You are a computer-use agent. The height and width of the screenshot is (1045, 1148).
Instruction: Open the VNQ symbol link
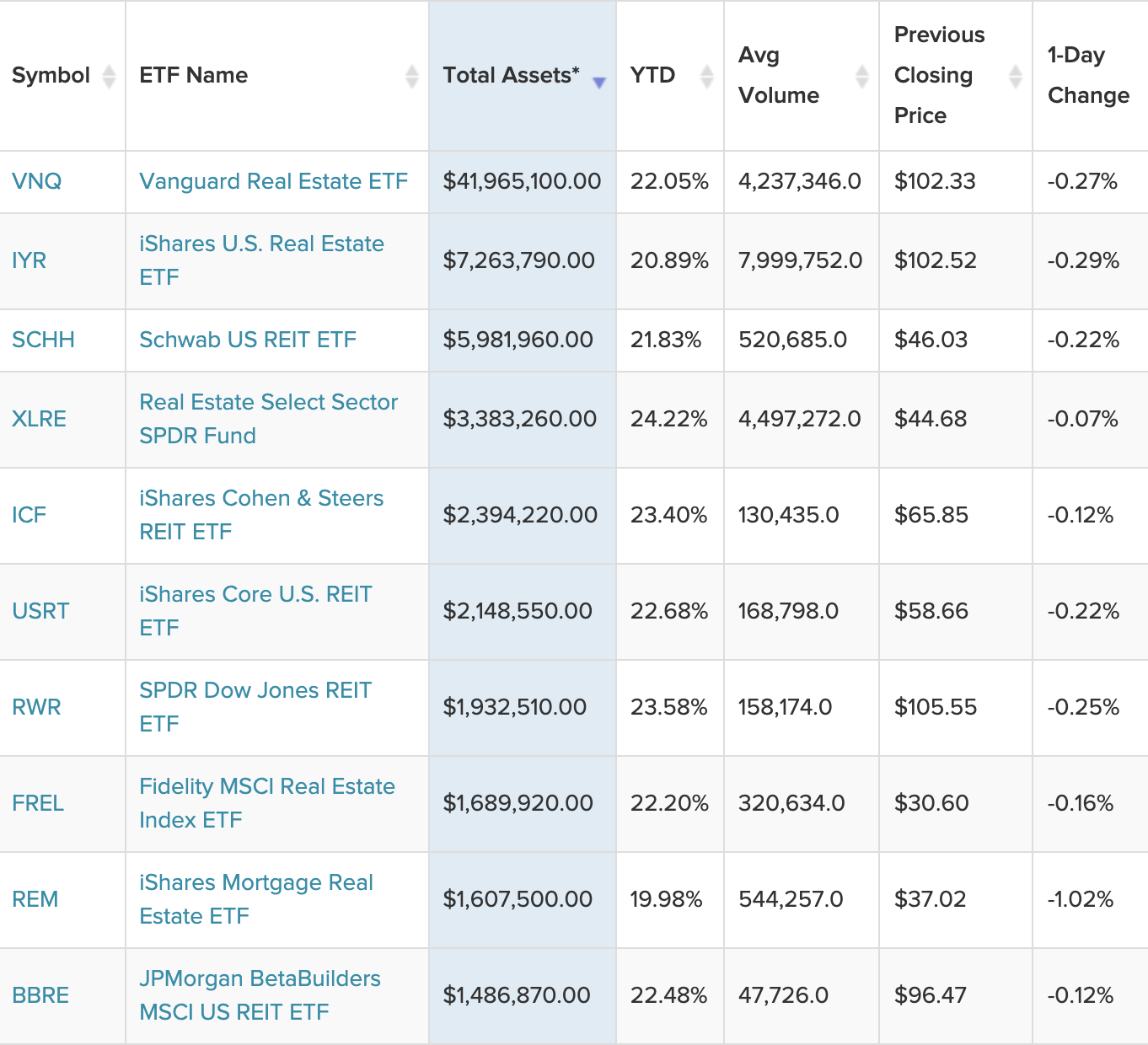pyautogui.click(x=37, y=181)
